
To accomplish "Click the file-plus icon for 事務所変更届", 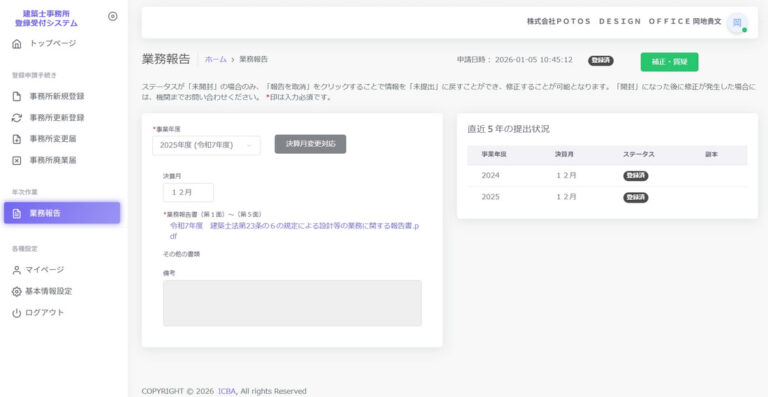I will [x=17, y=139].
